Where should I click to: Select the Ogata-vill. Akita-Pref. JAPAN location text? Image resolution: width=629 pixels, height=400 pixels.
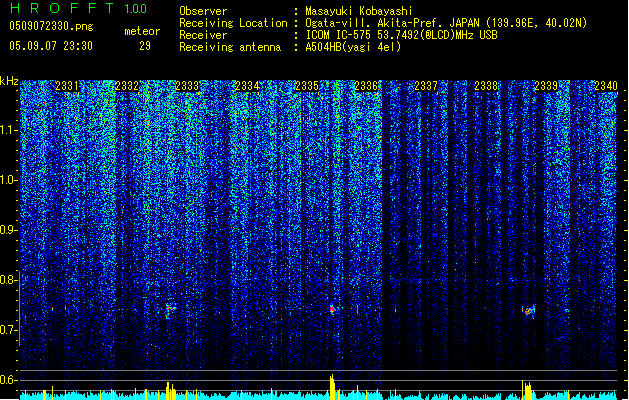pos(446,23)
